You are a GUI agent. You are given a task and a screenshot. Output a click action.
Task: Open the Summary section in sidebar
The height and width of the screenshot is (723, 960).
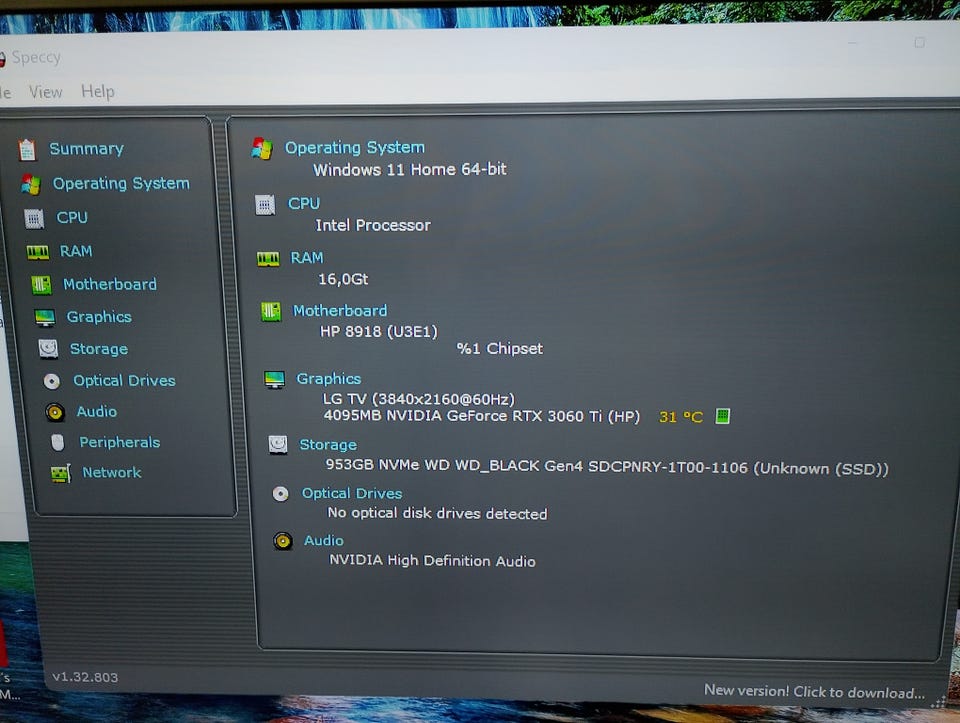click(86, 149)
